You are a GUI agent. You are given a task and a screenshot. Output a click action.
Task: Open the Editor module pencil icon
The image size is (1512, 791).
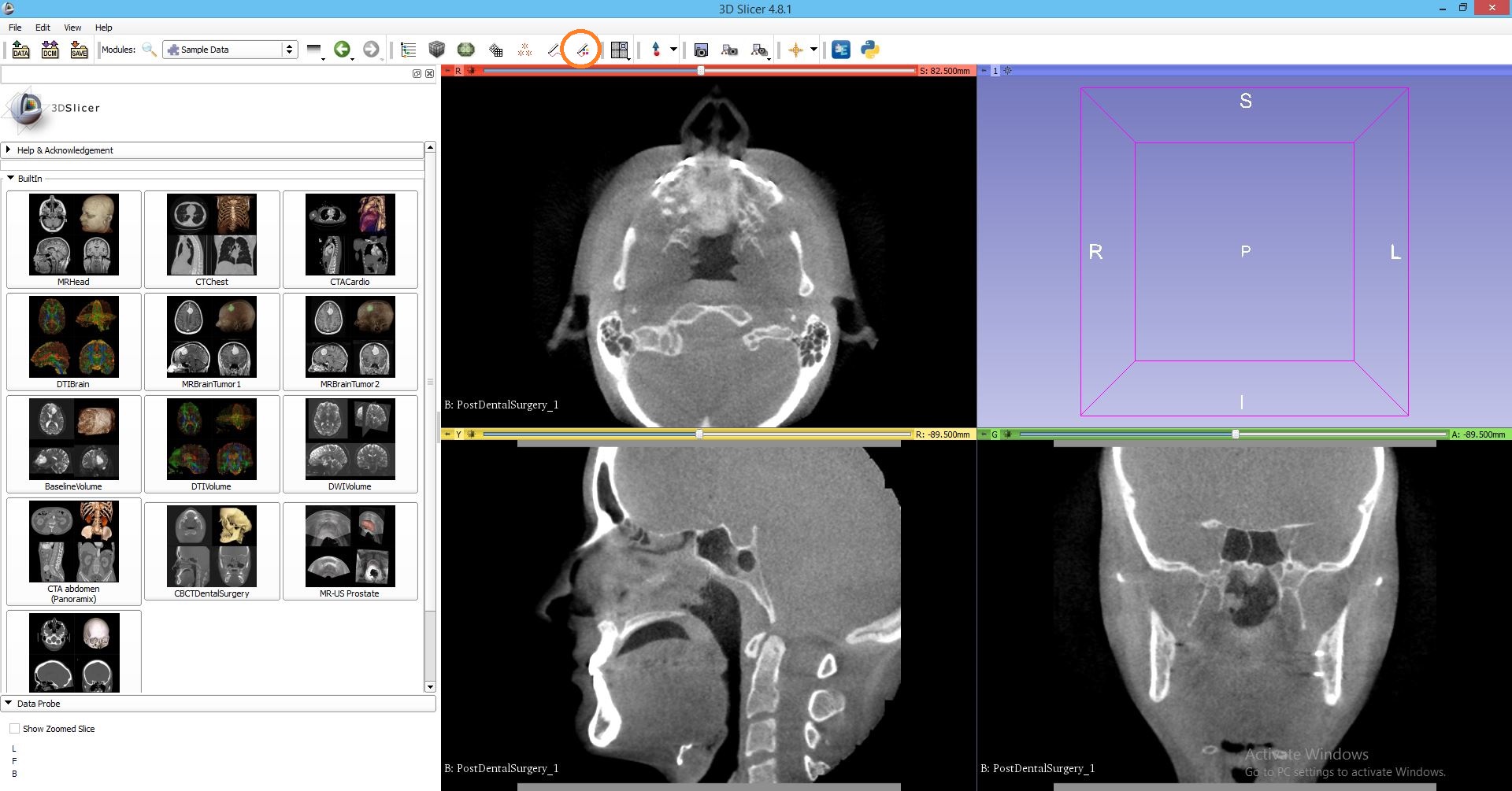coord(554,50)
